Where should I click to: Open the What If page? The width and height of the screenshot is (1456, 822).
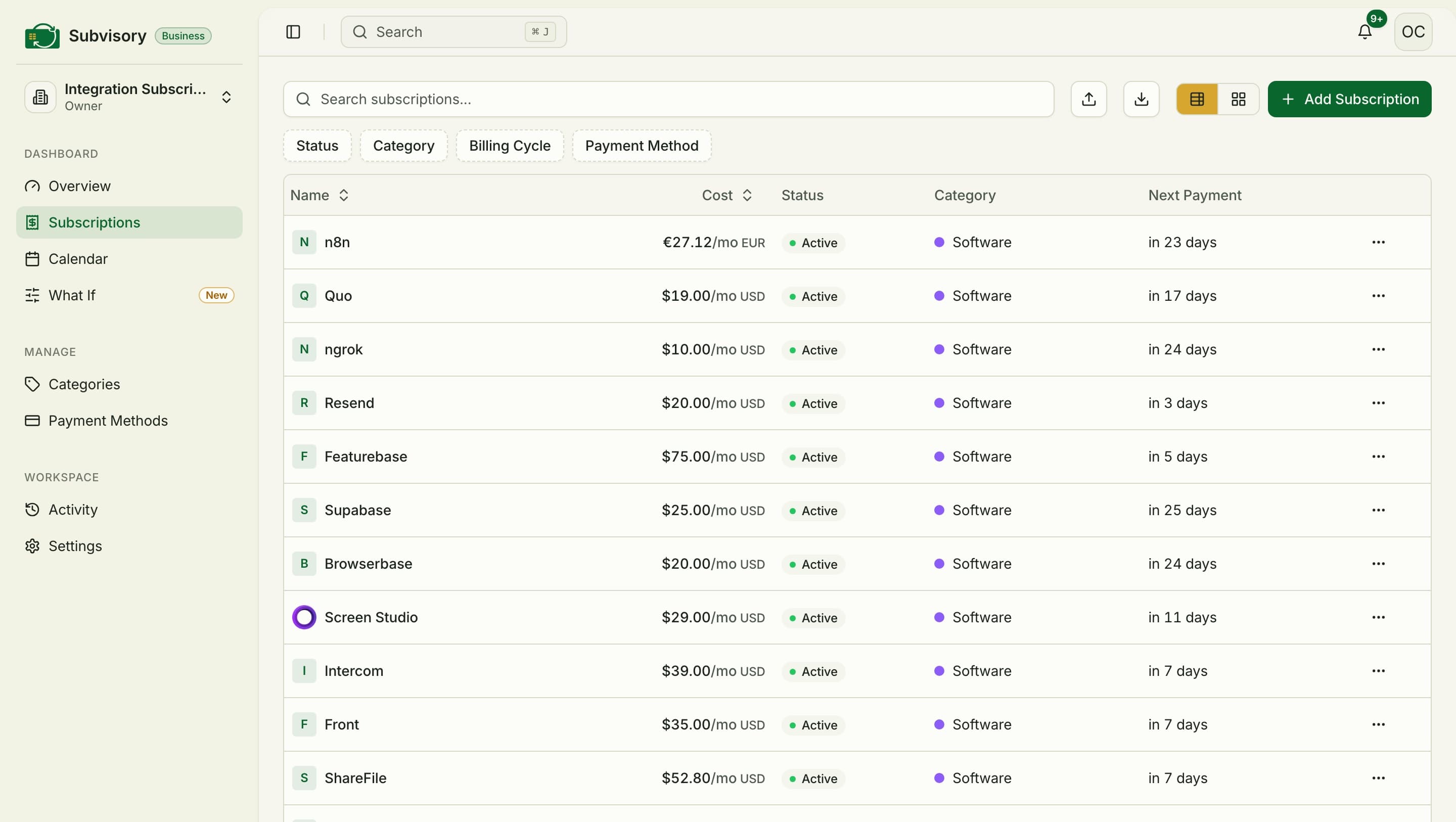(129, 295)
